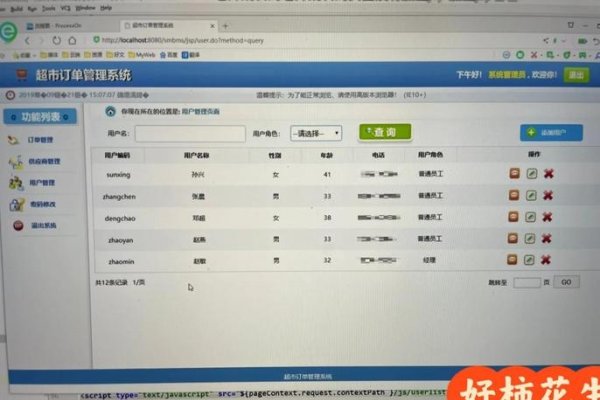Edit user zhaomin with pencil icon
This screenshot has height=400, width=600.
tap(529, 260)
